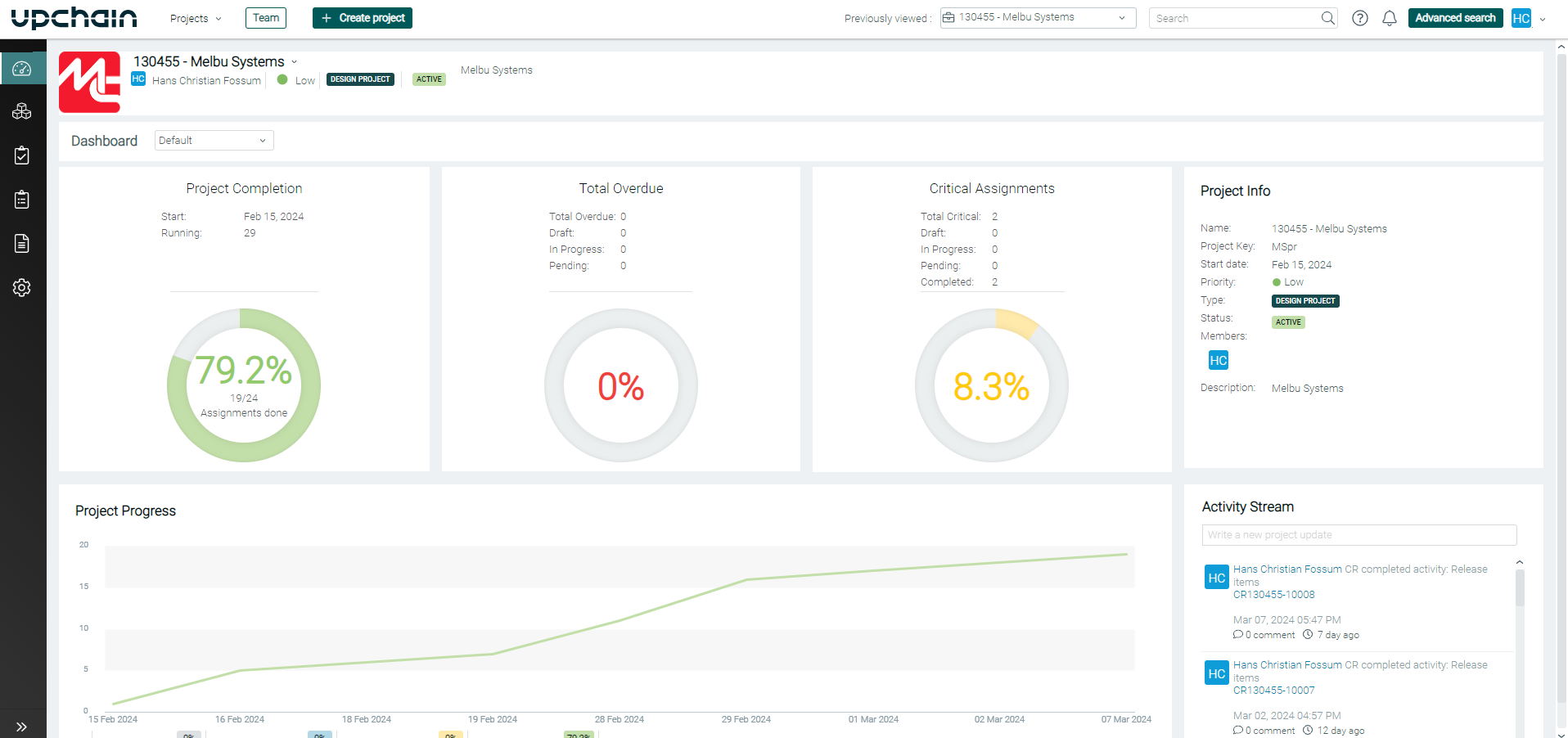This screenshot has width=1568, height=738.
Task: Open the checked clipboard tasks sidebar icon
Action: pos(22,155)
